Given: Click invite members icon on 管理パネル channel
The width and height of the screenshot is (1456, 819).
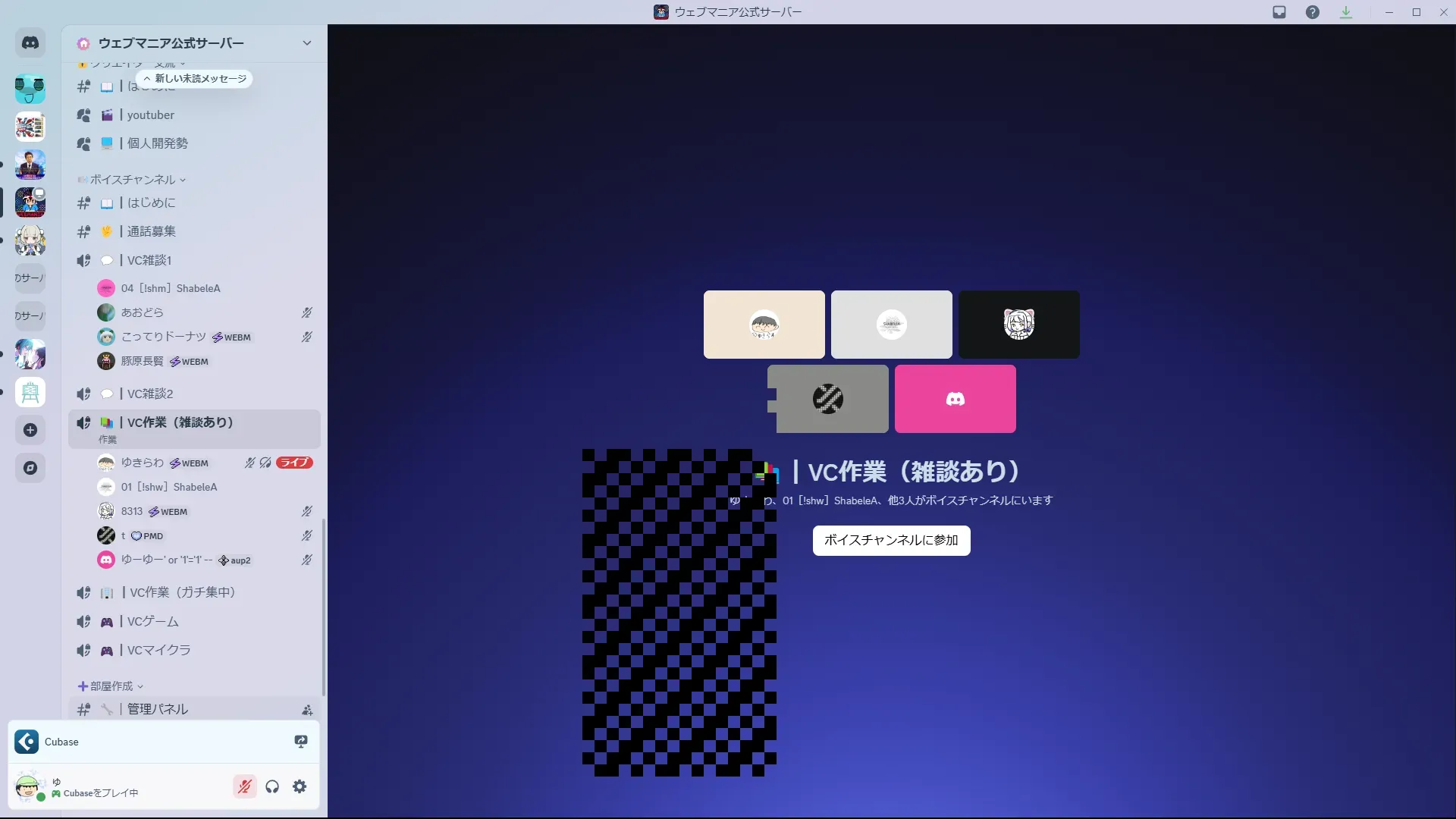Looking at the screenshot, I should [x=307, y=710].
